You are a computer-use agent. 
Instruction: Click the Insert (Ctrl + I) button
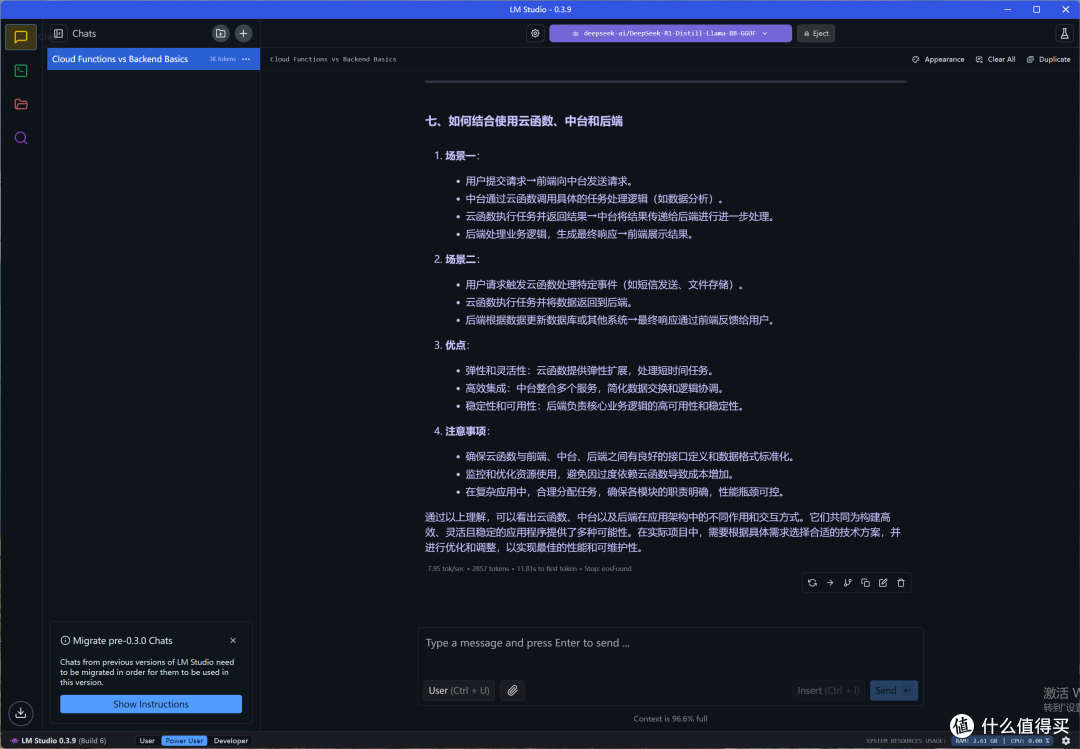tap(828, 690)
